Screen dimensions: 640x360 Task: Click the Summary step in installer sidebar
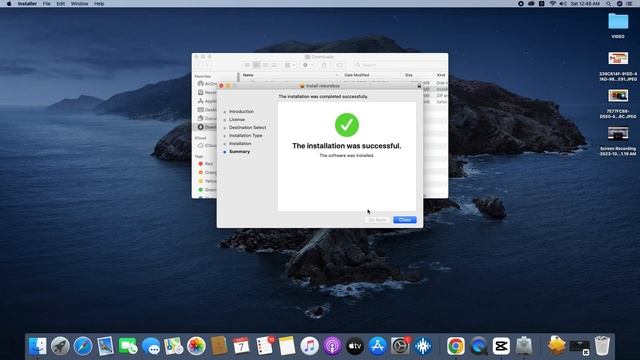click(239, 152)
